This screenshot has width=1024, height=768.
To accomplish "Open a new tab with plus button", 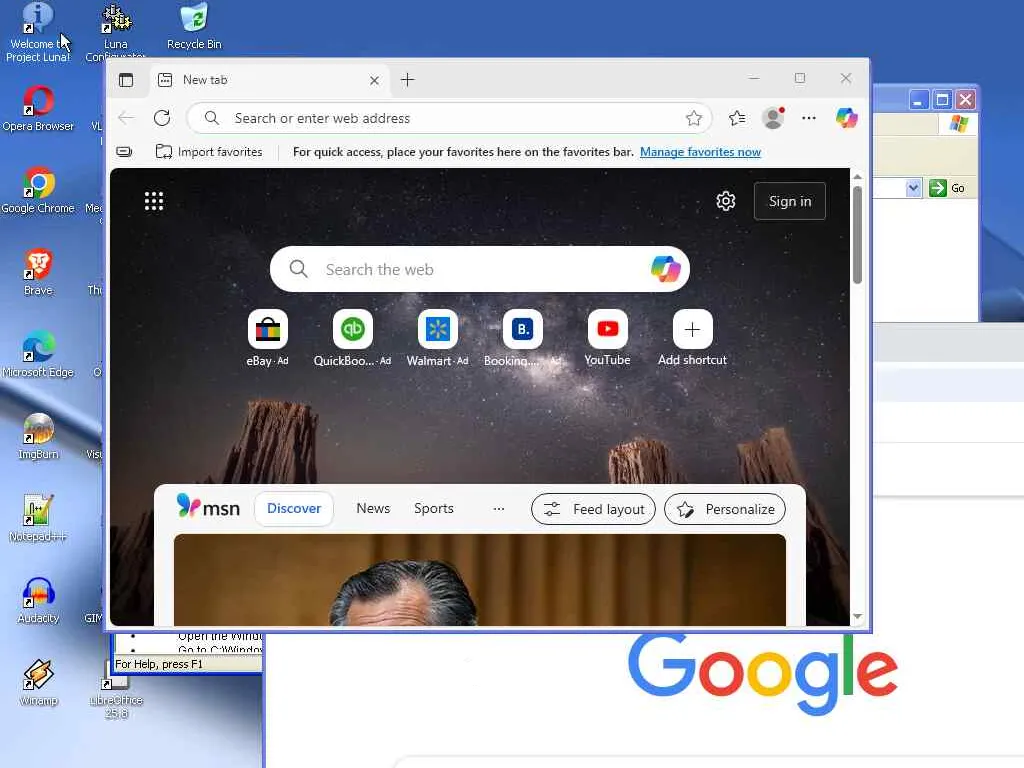I will click(x=408, y=80).
